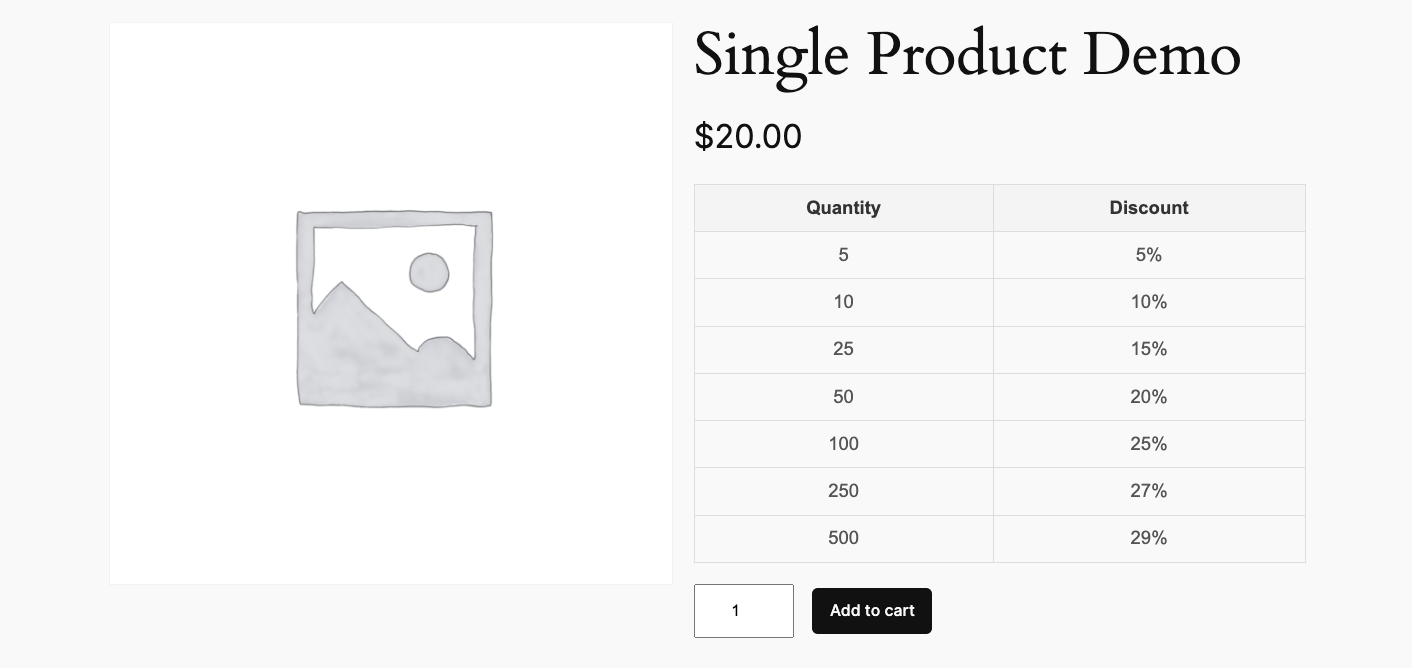
Task: Select the quantity 100 table cell
Action: [x=843, y=444]
